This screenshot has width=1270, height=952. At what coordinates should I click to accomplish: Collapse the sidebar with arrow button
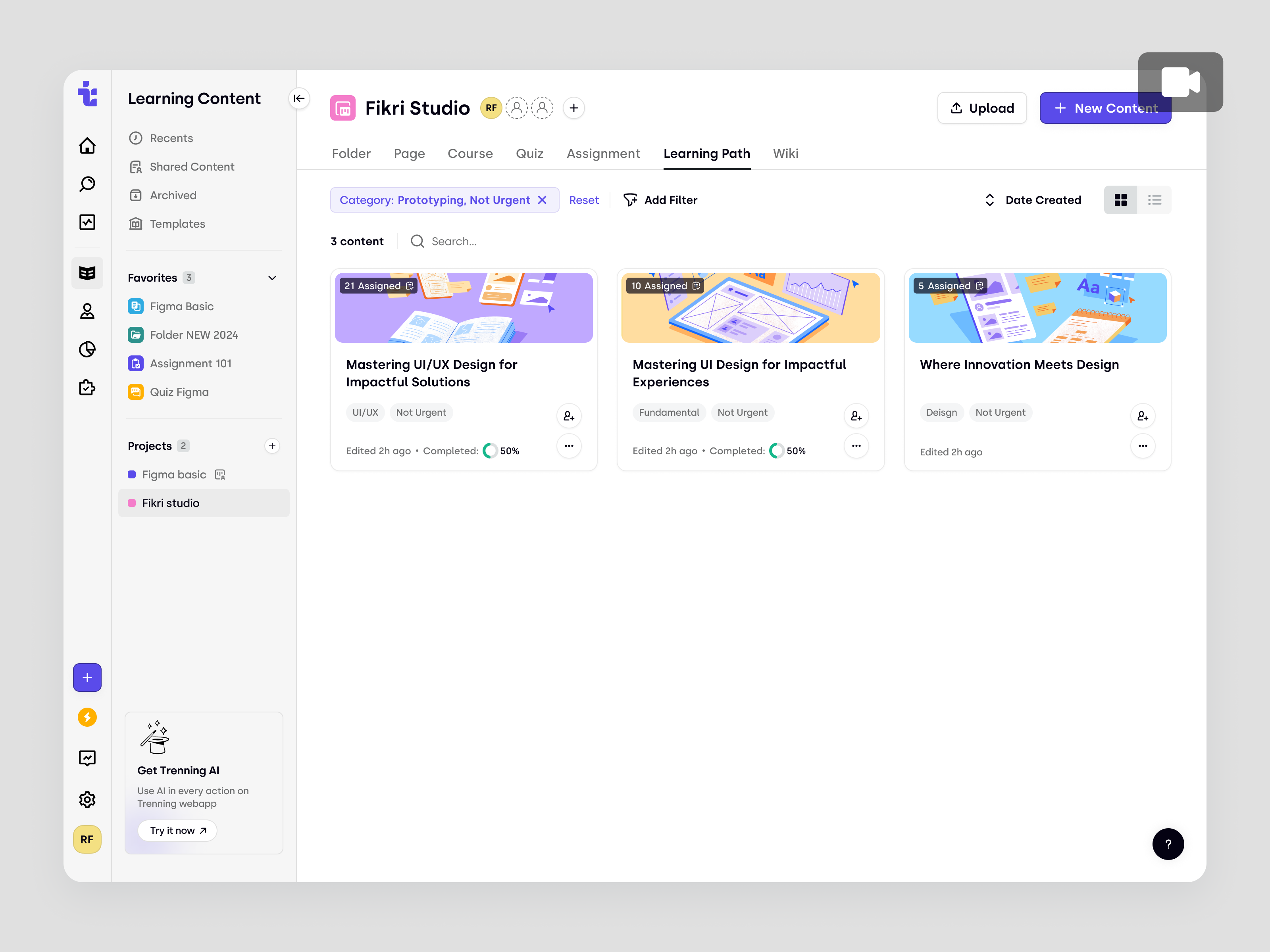pos(299,99)
